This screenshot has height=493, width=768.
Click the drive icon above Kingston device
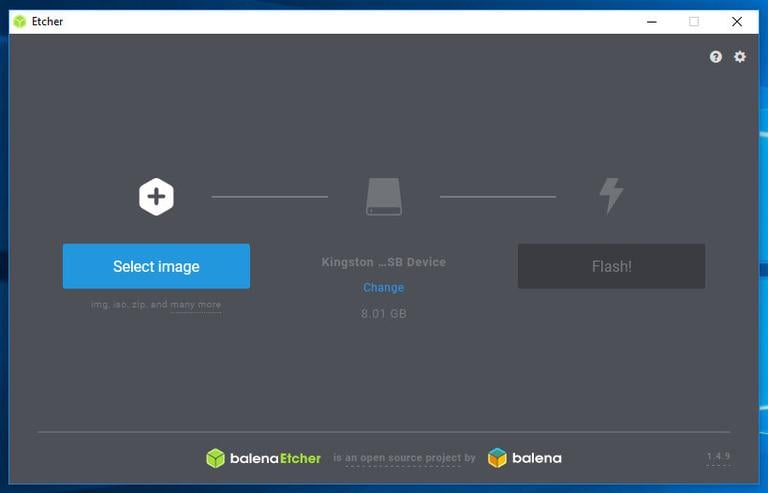click(x=384, y=197)
